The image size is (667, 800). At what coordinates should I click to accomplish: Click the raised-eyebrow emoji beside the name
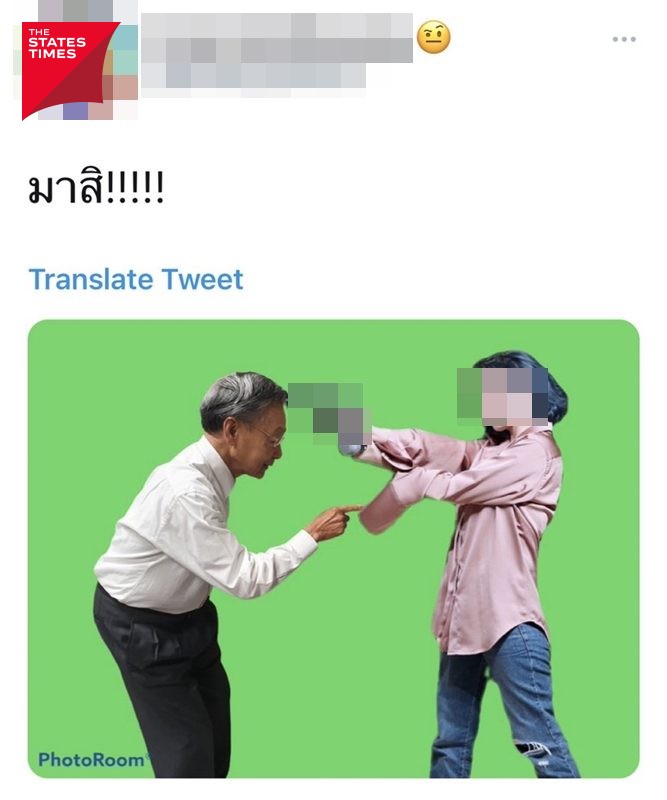pos(433,37)
